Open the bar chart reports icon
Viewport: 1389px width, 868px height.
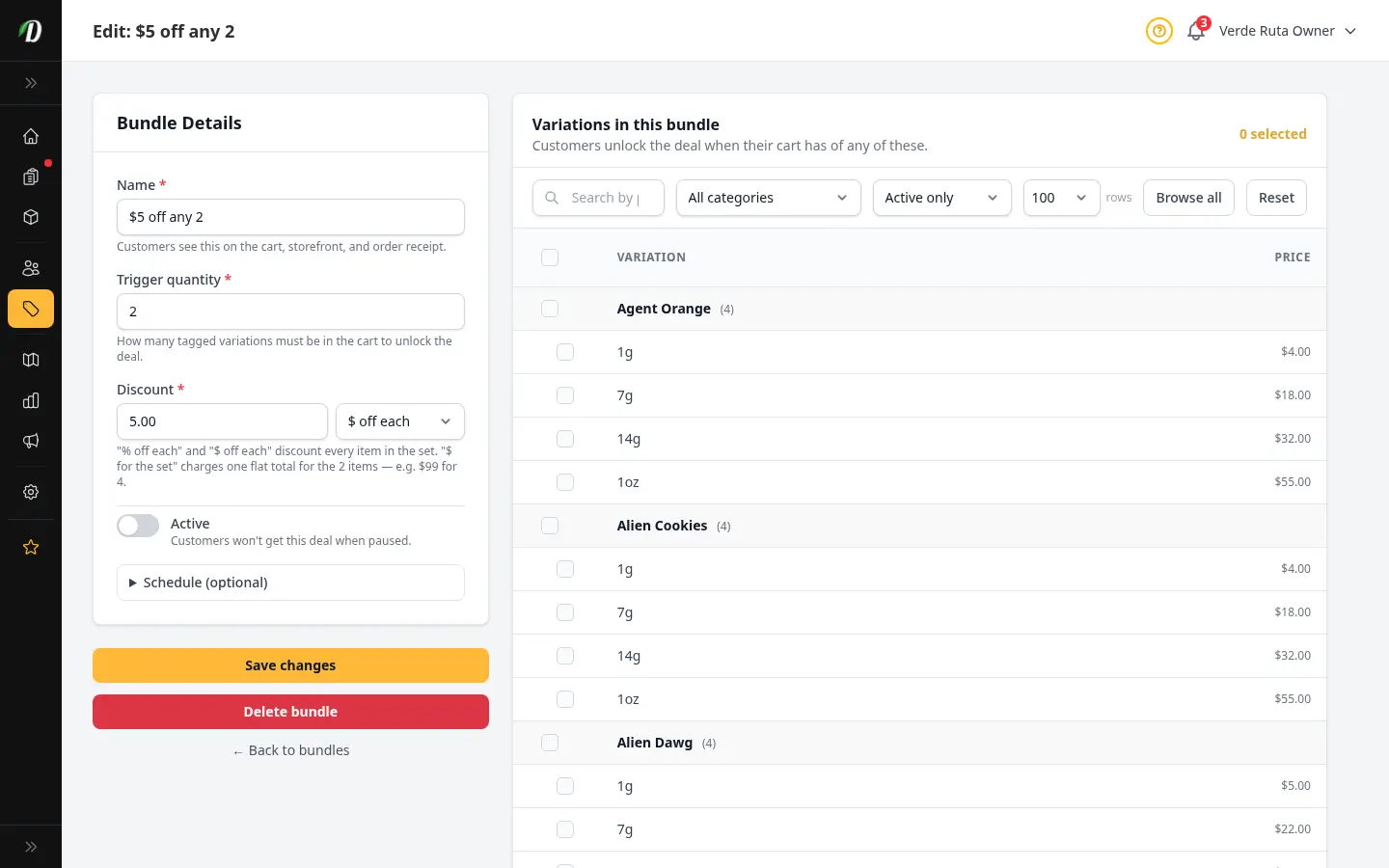(31, 400)
